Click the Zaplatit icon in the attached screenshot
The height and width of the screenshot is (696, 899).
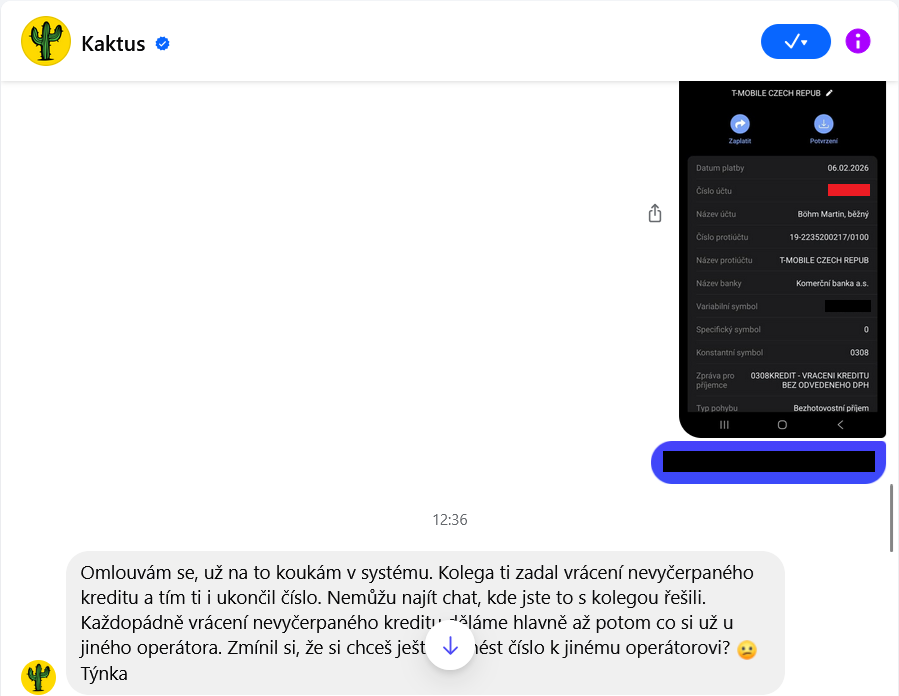coord(740,124)
